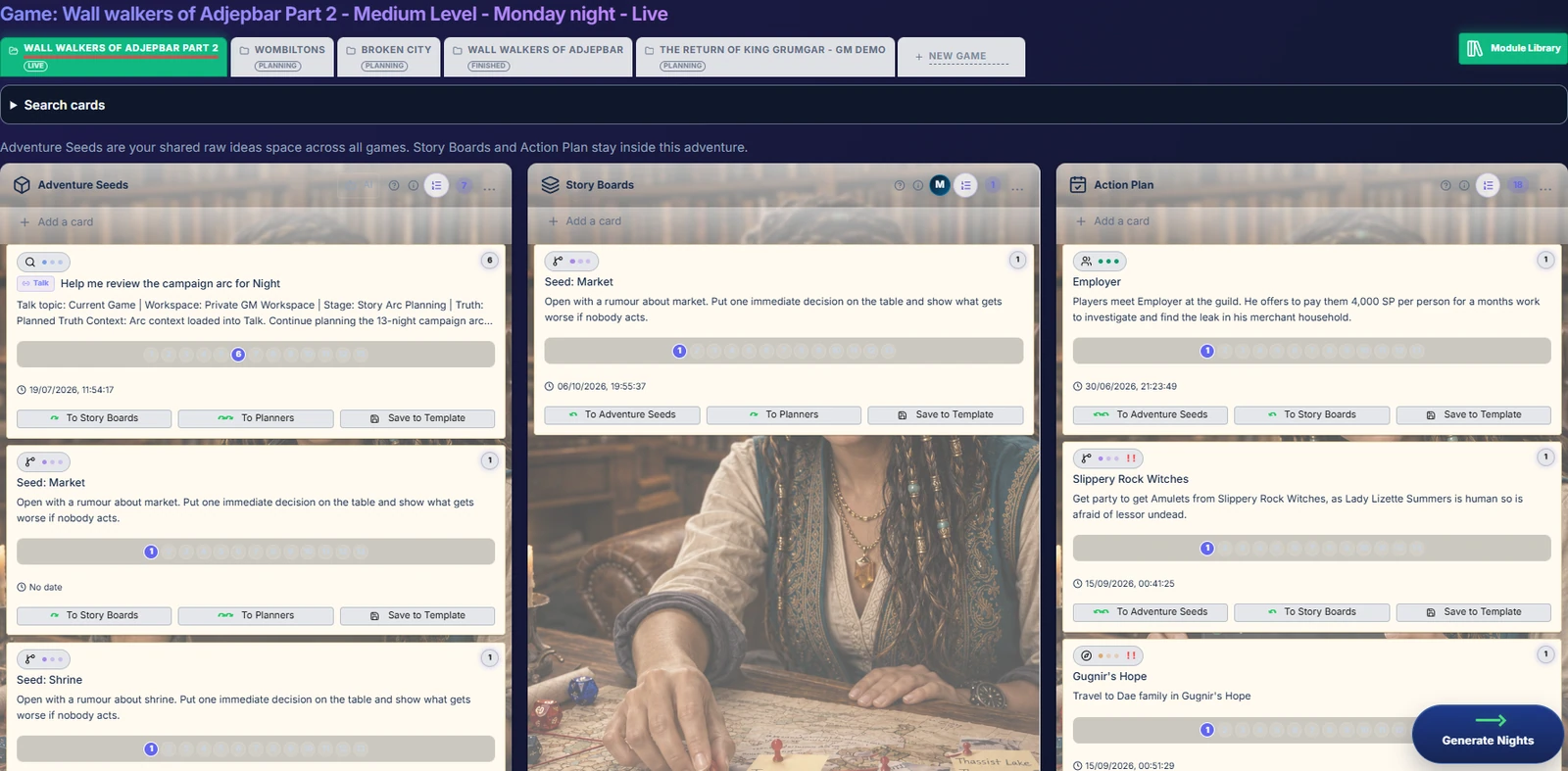Click the search-type badge on the campaign arc review card
This screenshot has width=1568, height=771.
(43, 262)
